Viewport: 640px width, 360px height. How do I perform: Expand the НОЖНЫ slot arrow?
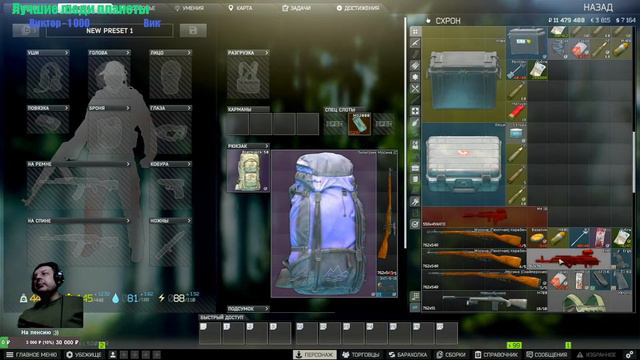(189, 221)
